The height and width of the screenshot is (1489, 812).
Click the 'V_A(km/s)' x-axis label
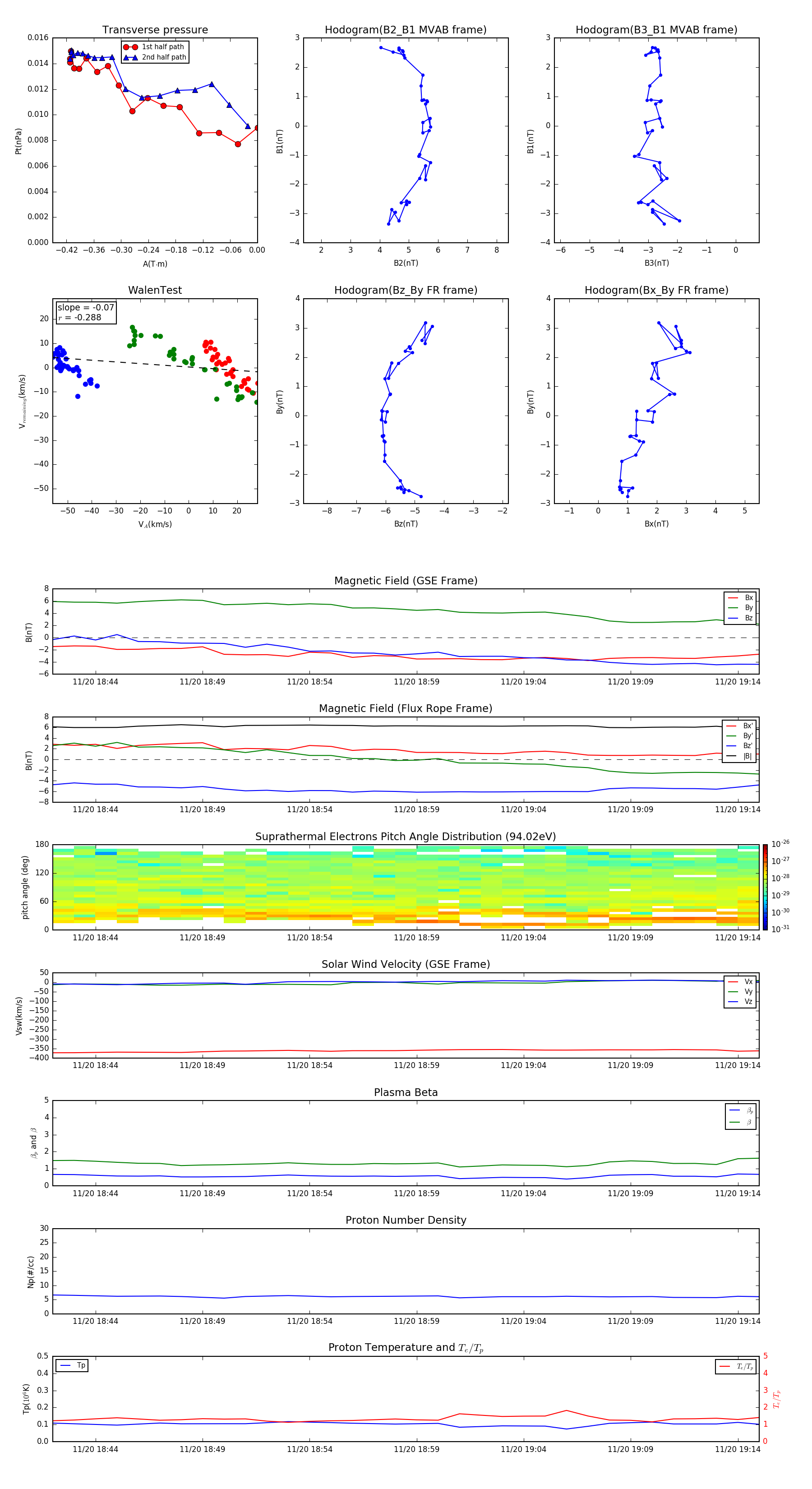[155, 525]
